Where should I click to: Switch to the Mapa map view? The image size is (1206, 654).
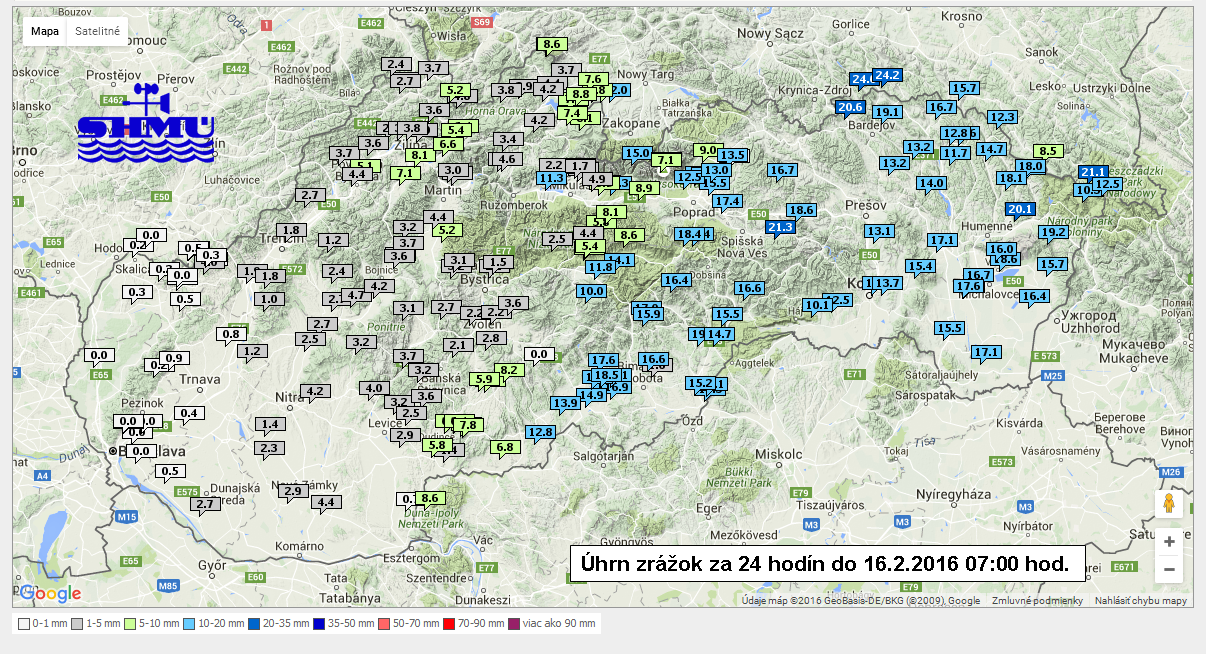point(44,31)
